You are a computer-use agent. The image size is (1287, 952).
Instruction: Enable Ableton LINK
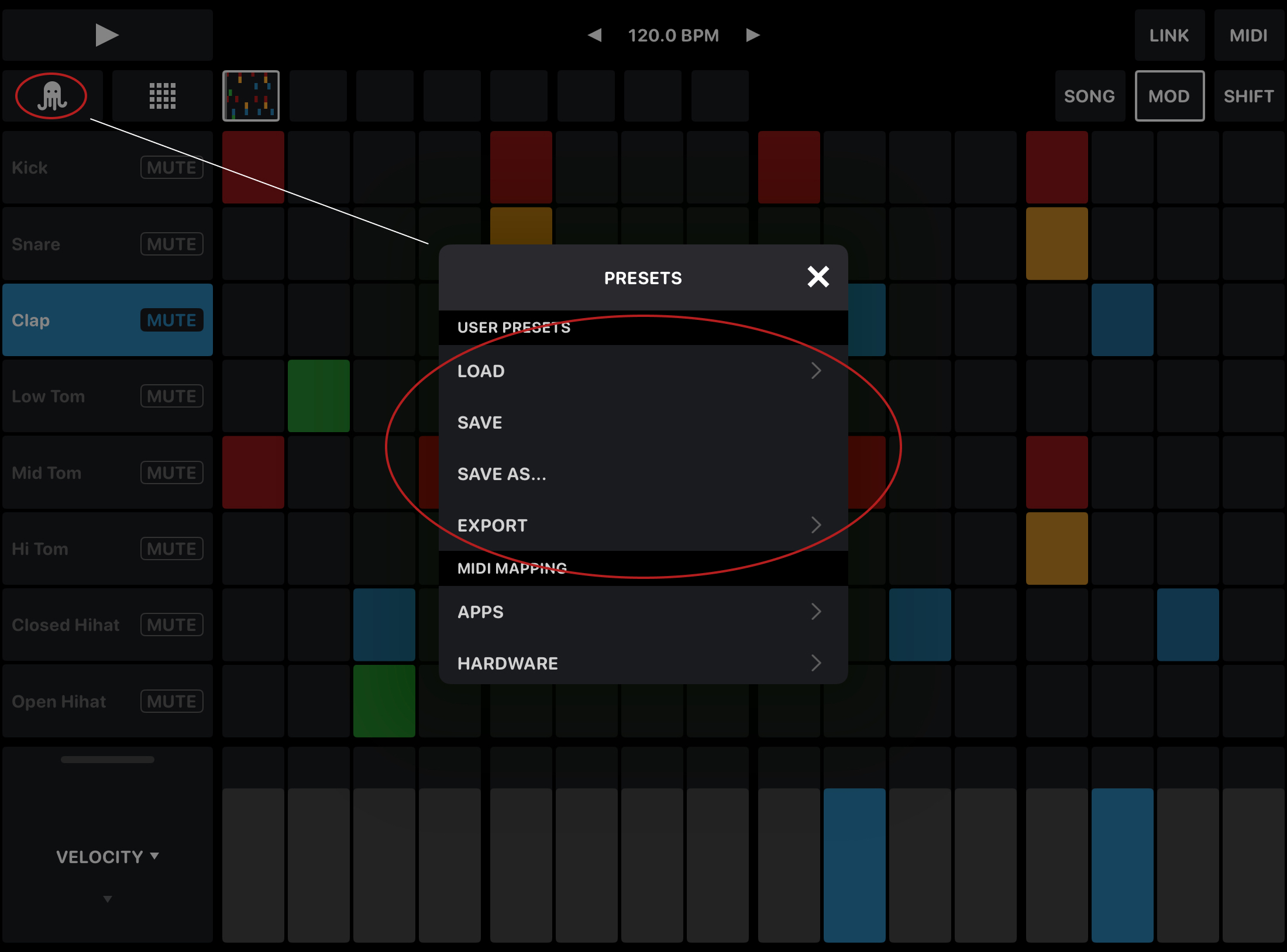1170,35
